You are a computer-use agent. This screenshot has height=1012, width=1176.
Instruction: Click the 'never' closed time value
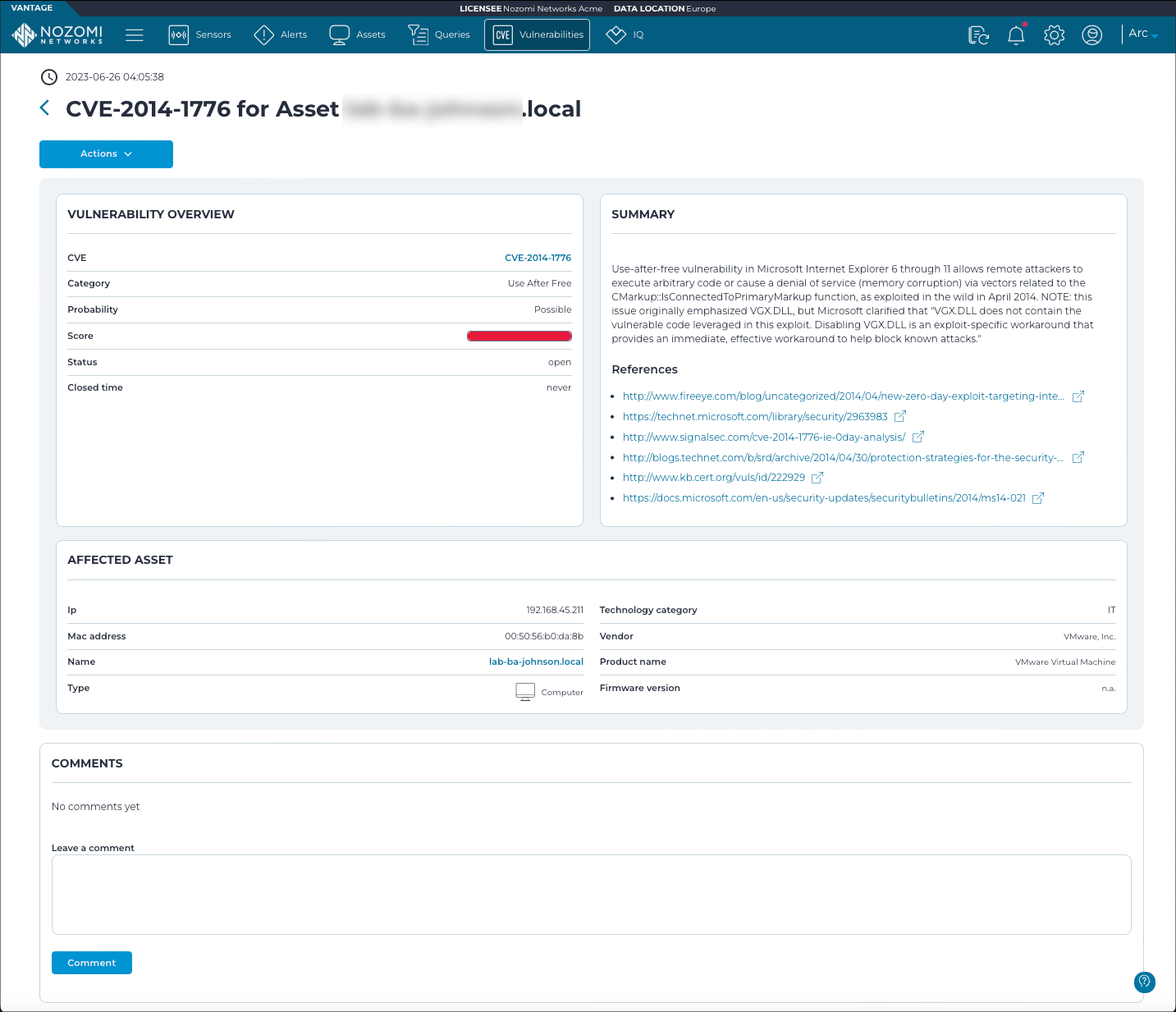(x=559, y=387)
